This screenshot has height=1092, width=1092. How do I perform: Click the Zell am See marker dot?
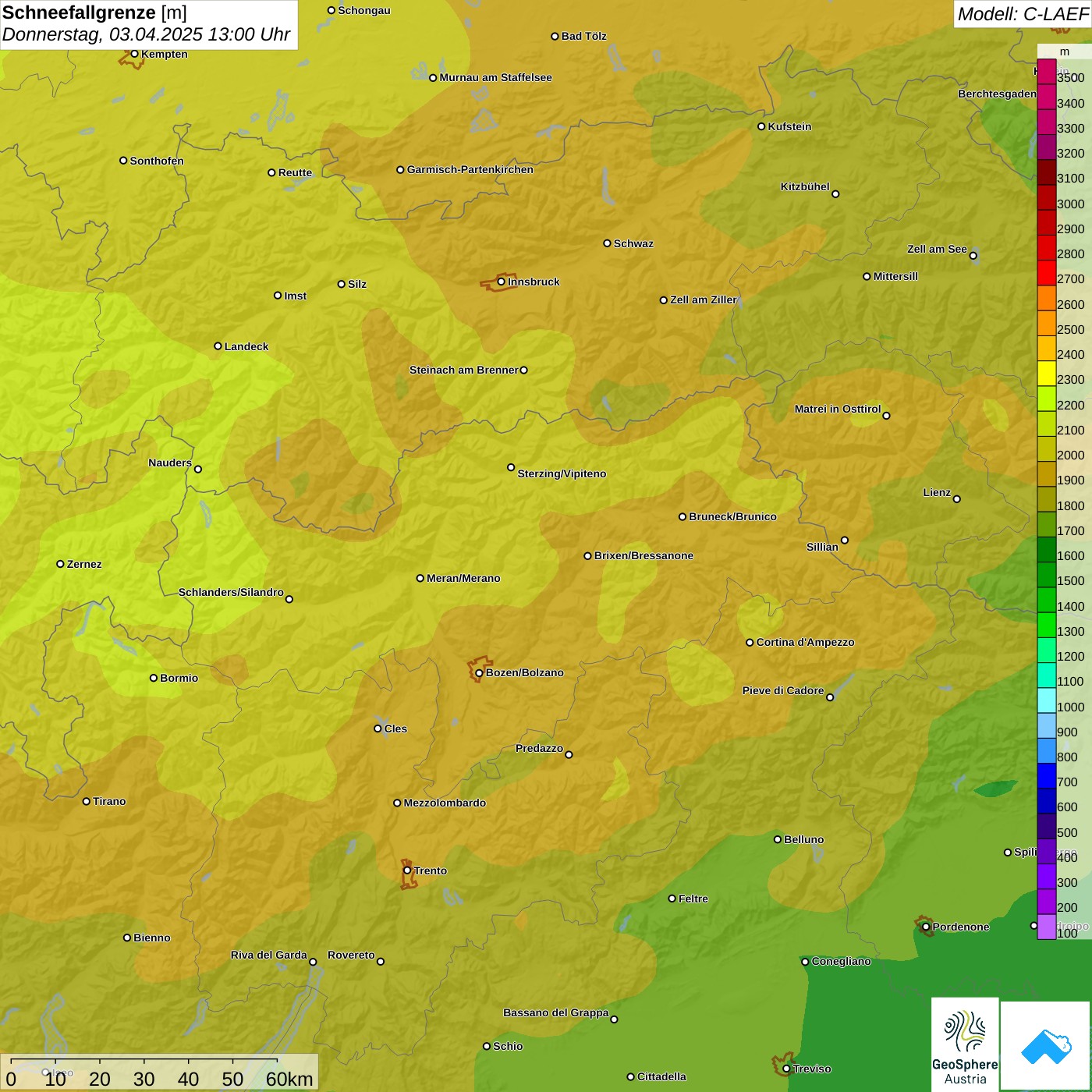point(973,256)
